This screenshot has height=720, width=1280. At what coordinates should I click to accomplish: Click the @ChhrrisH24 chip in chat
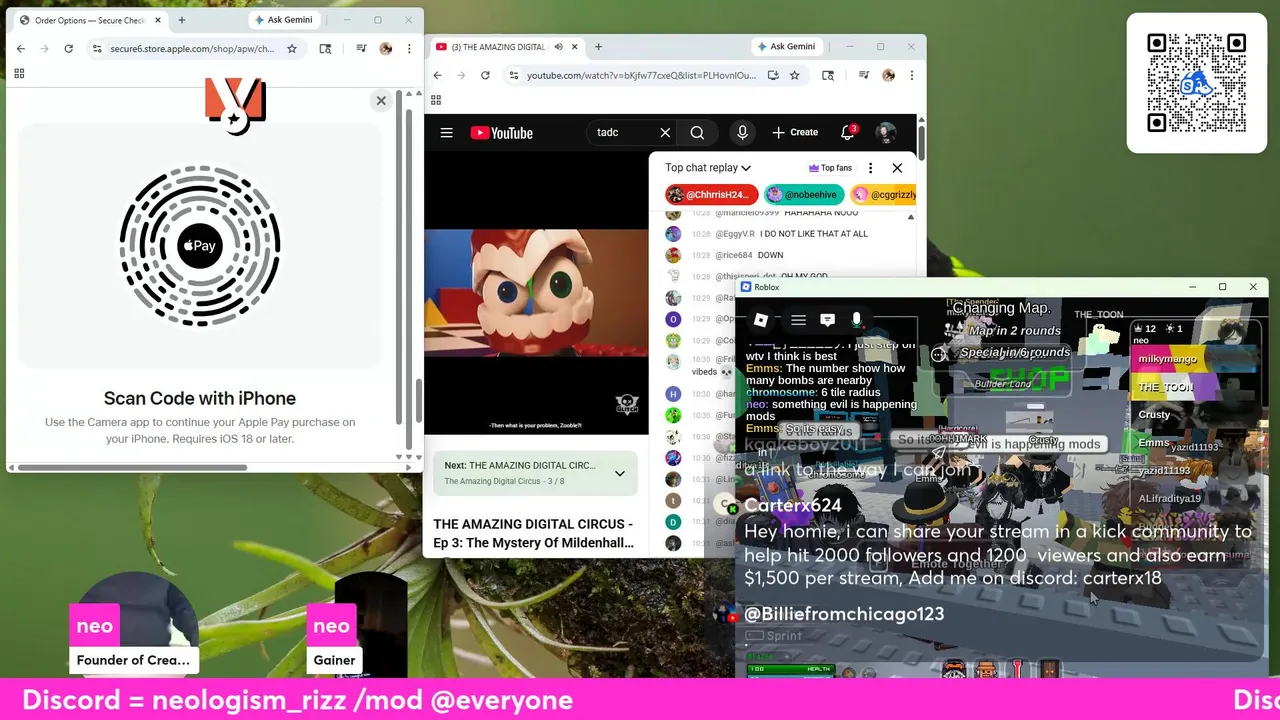point(711,195)
